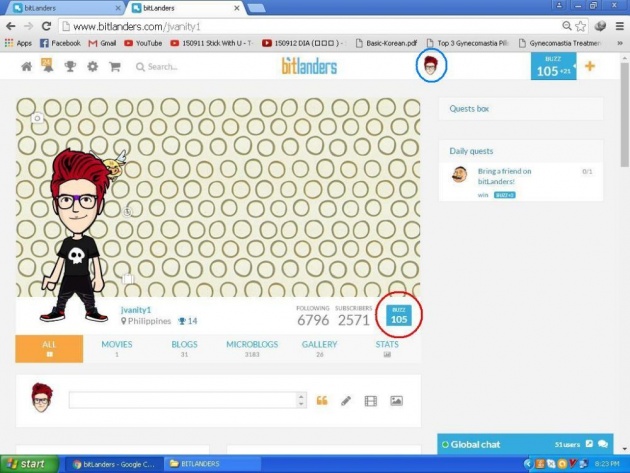Screen dimensions: 630x473
Task: Select the ALL tab
Action: 49,349
